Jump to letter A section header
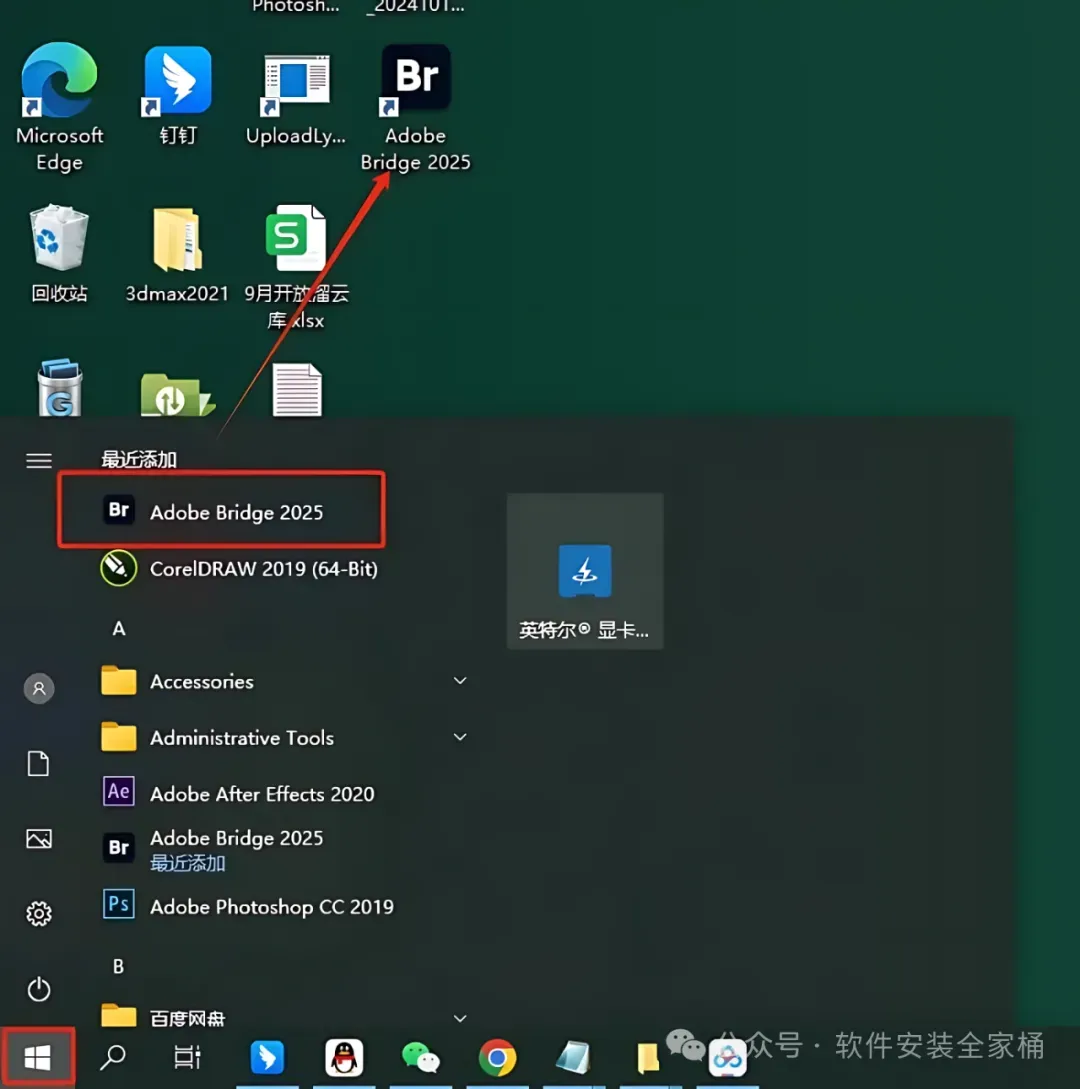 (119, 628)
